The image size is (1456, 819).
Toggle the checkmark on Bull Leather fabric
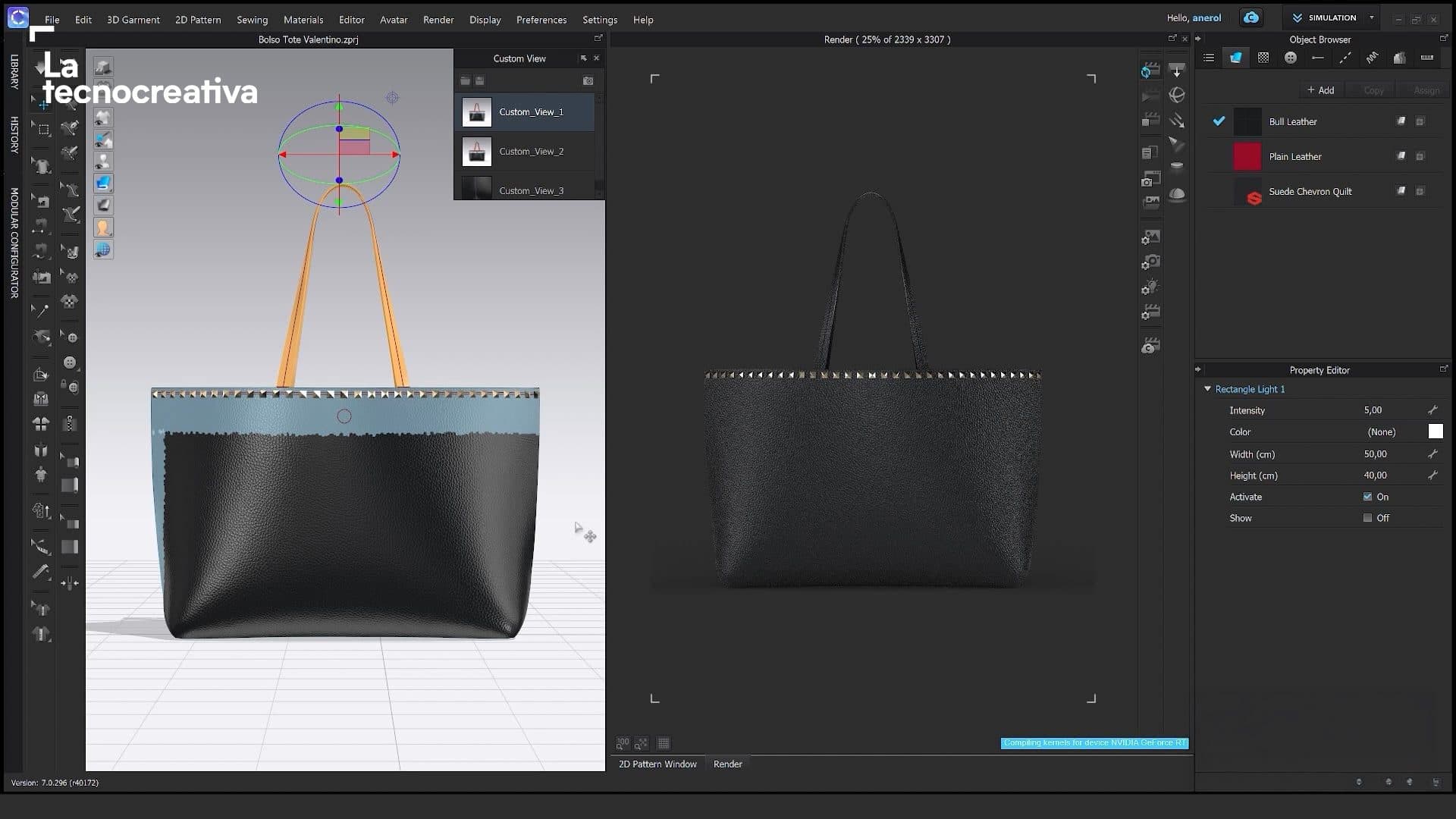[x=1219, y=121]
